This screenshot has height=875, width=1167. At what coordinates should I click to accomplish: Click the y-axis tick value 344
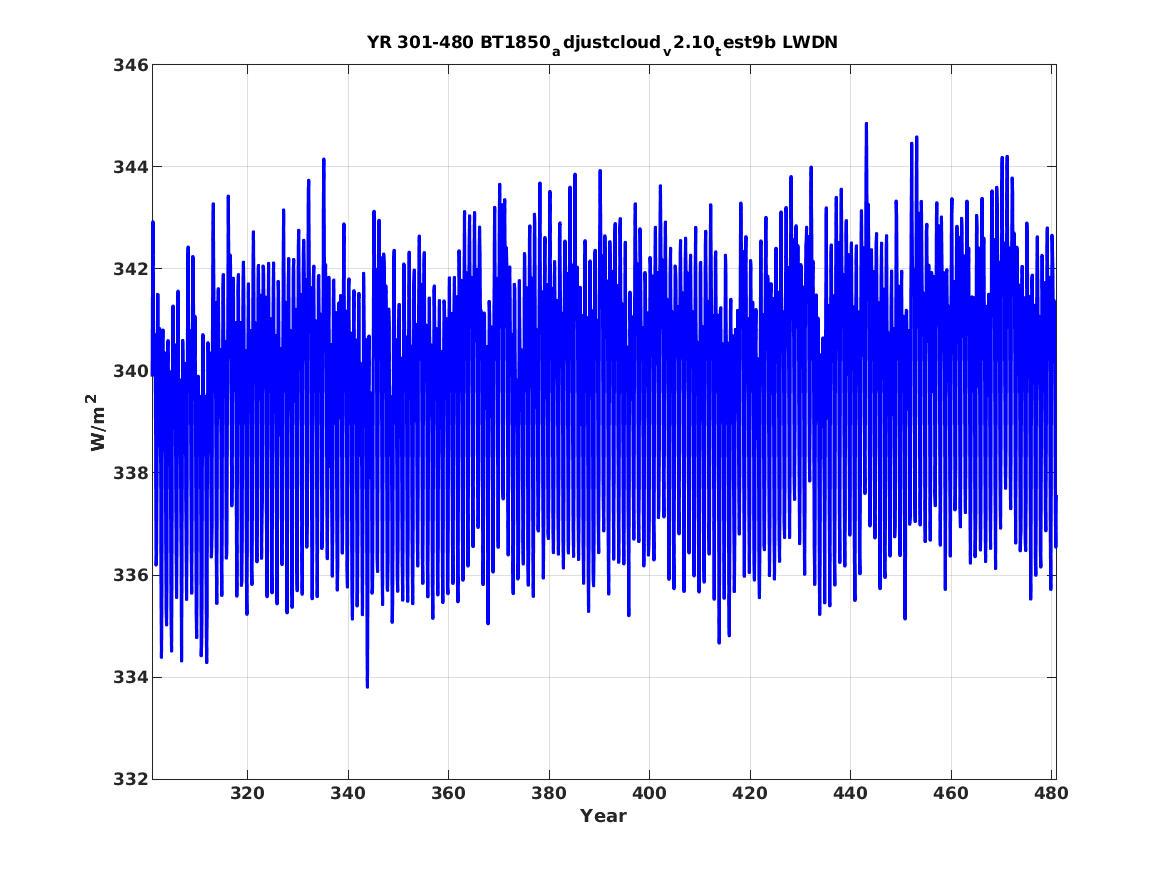(x=130, y=167)
